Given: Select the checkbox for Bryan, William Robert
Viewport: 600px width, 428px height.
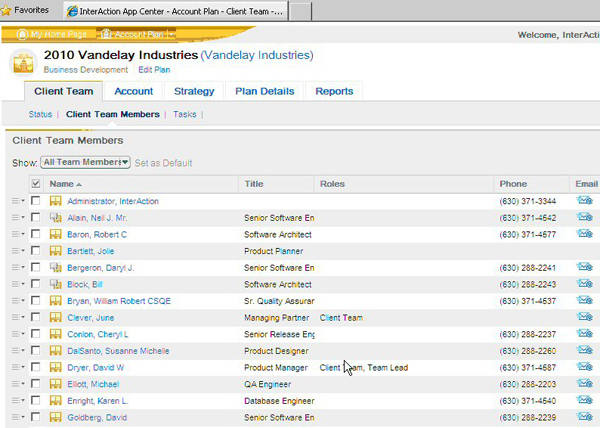Looking at the screenshot, I should pos(36,300).
